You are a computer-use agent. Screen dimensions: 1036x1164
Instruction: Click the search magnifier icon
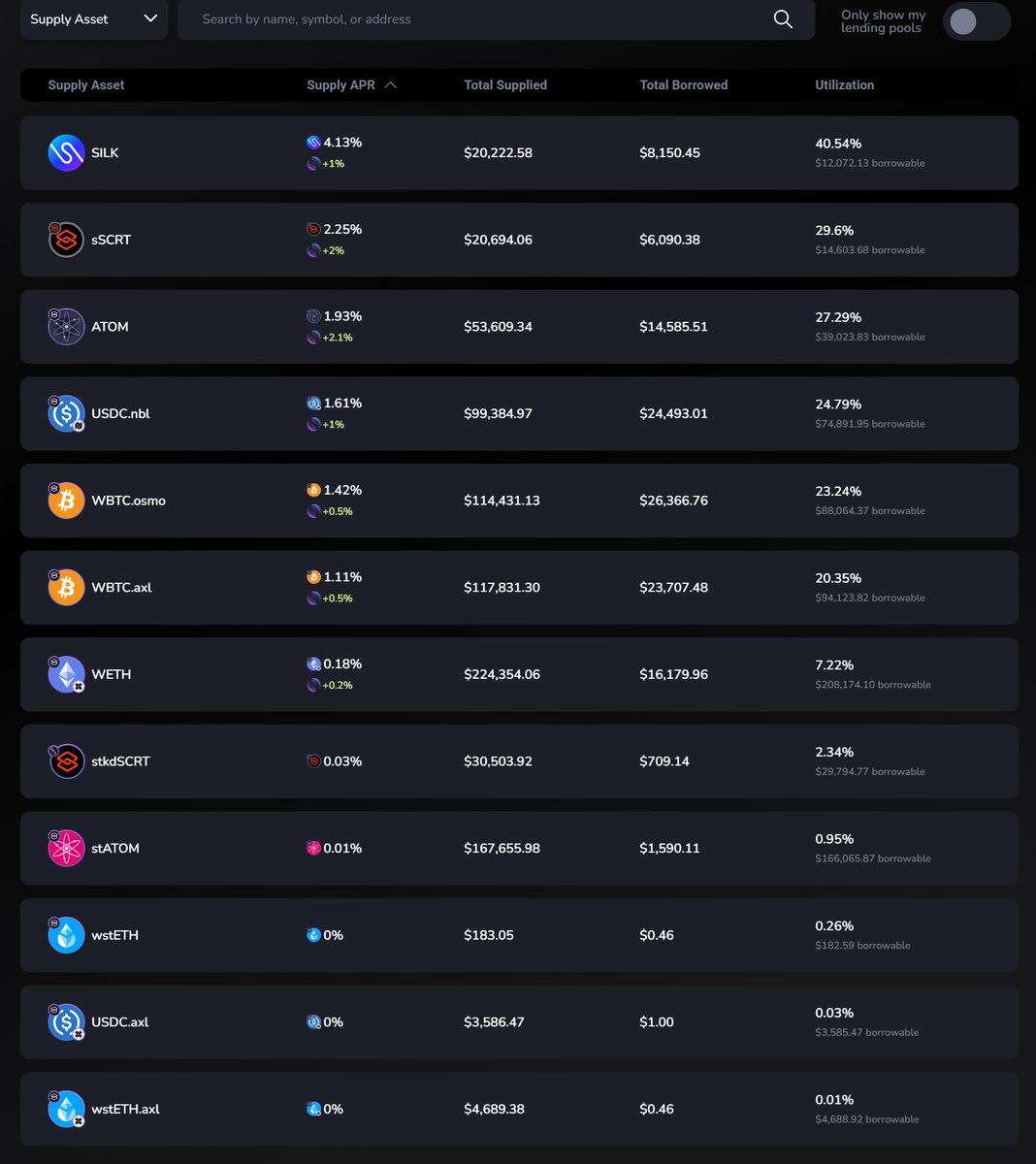pos(783,19)
